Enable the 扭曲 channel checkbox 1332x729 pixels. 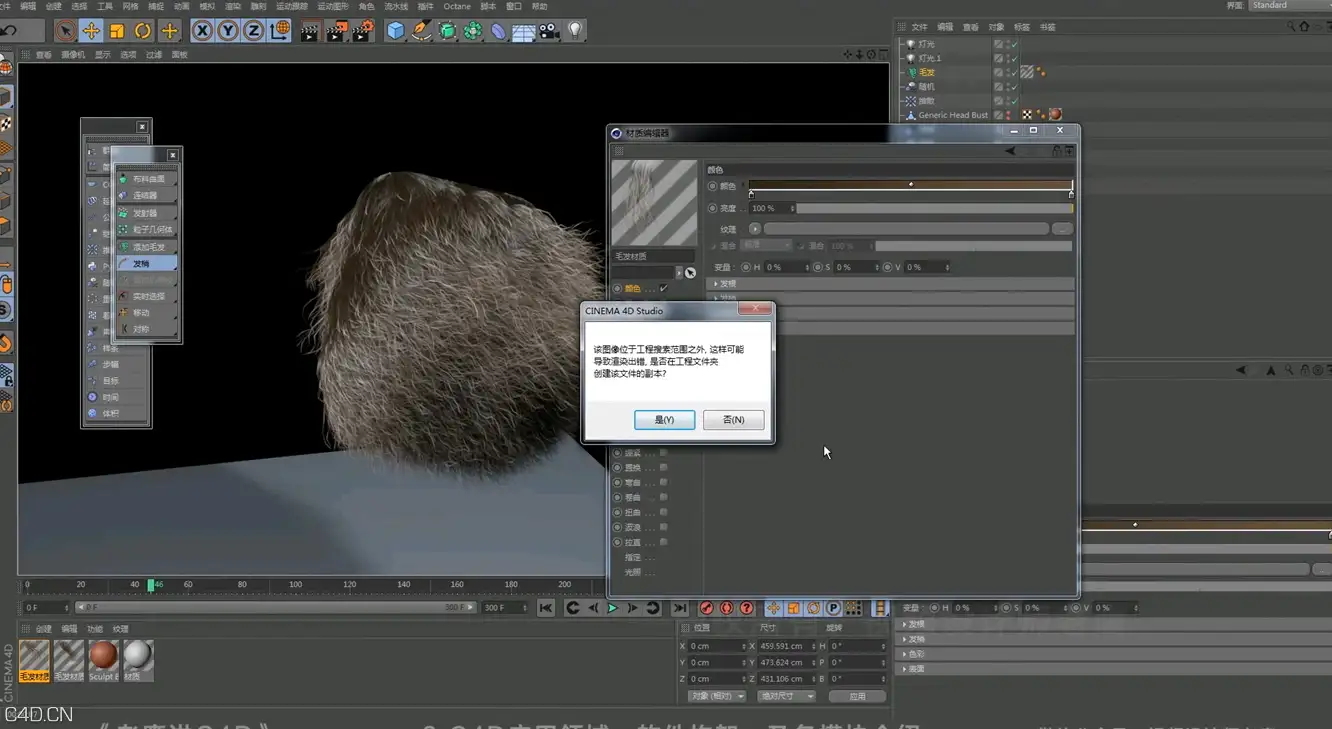pyautogui.click(x=663, y=512)
